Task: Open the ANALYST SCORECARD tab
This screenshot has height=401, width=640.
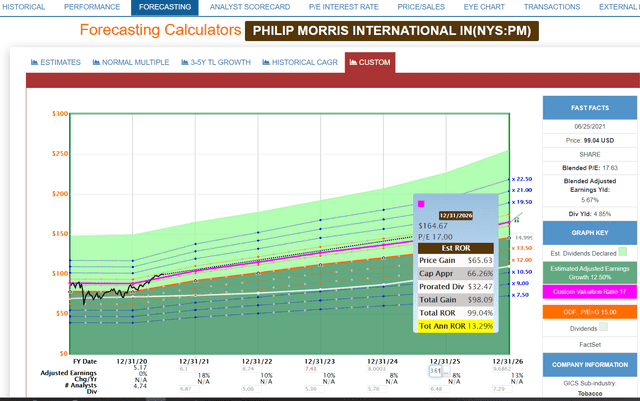Action: click(x=250, y=7)
